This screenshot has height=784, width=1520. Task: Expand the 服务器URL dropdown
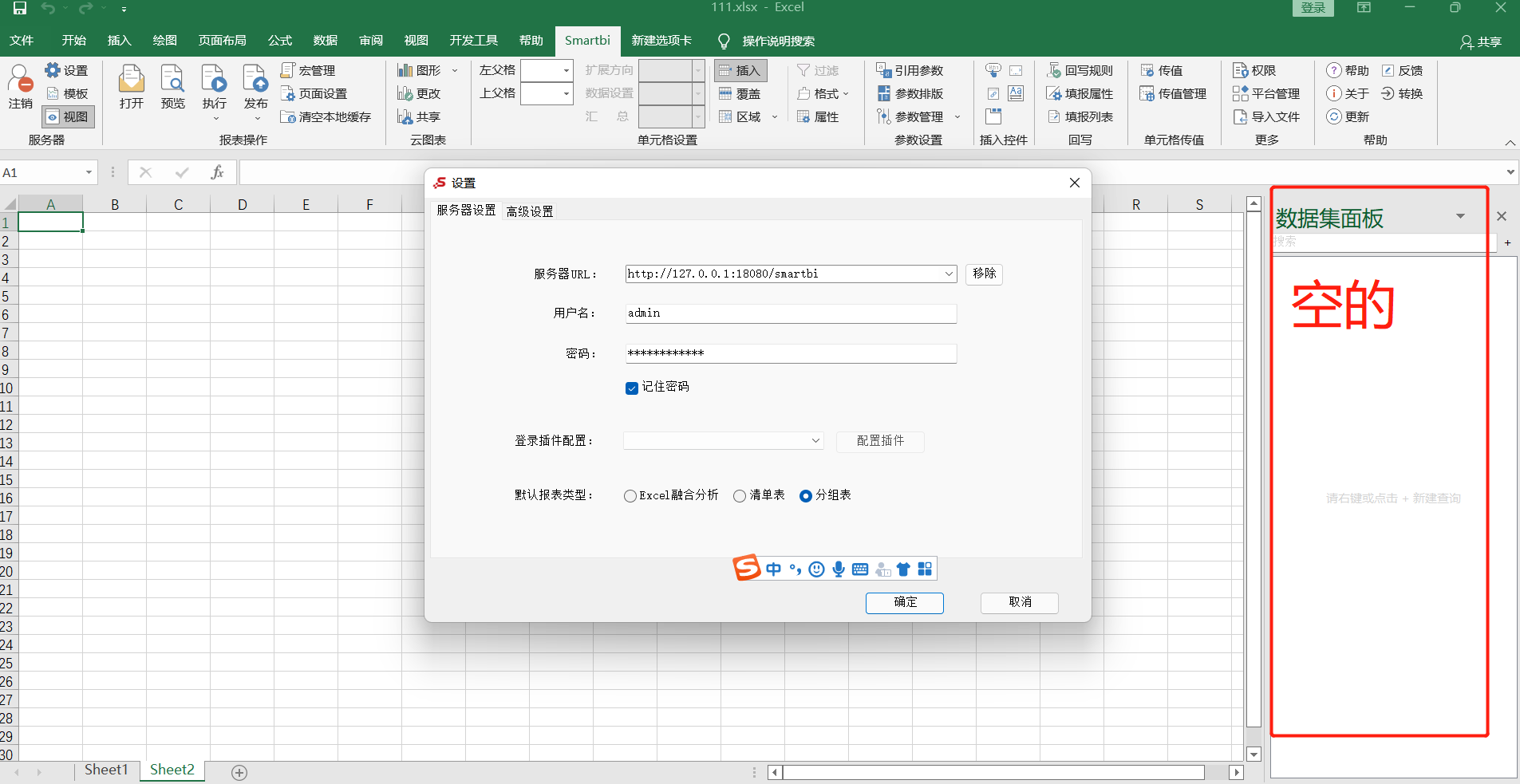pos(949,274)
